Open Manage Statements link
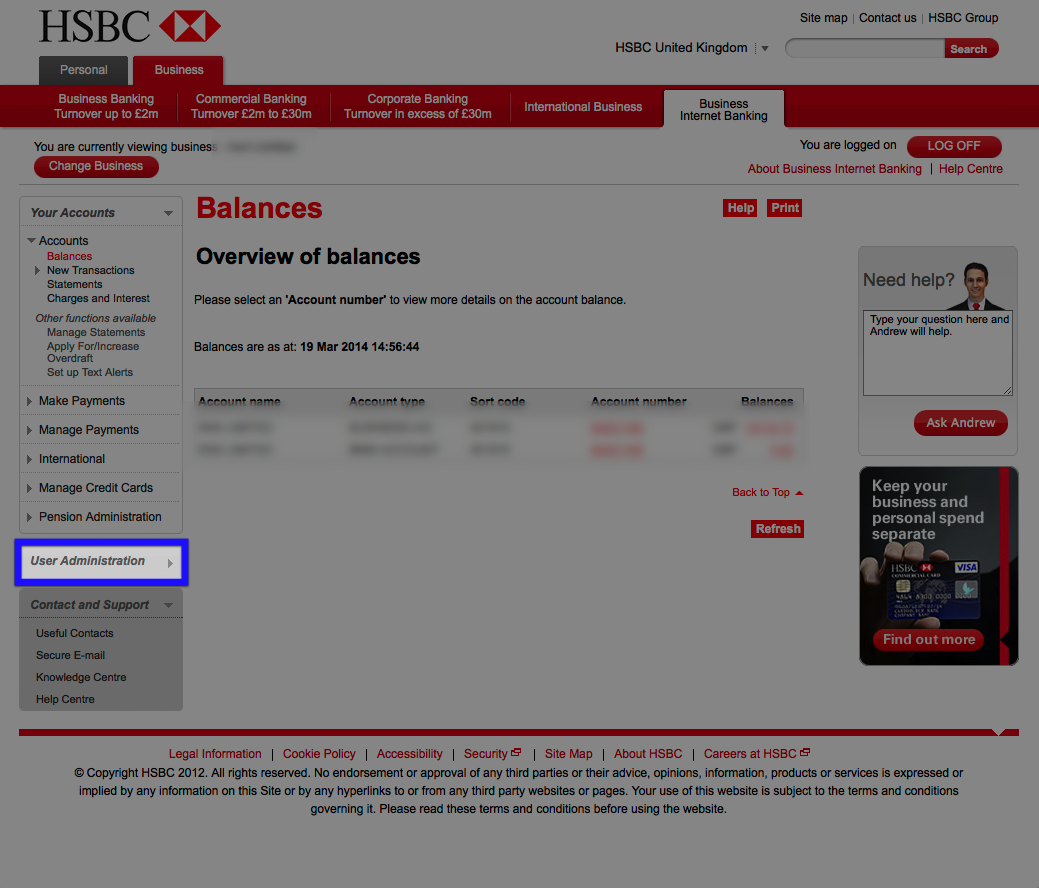 tap(96, 333)
